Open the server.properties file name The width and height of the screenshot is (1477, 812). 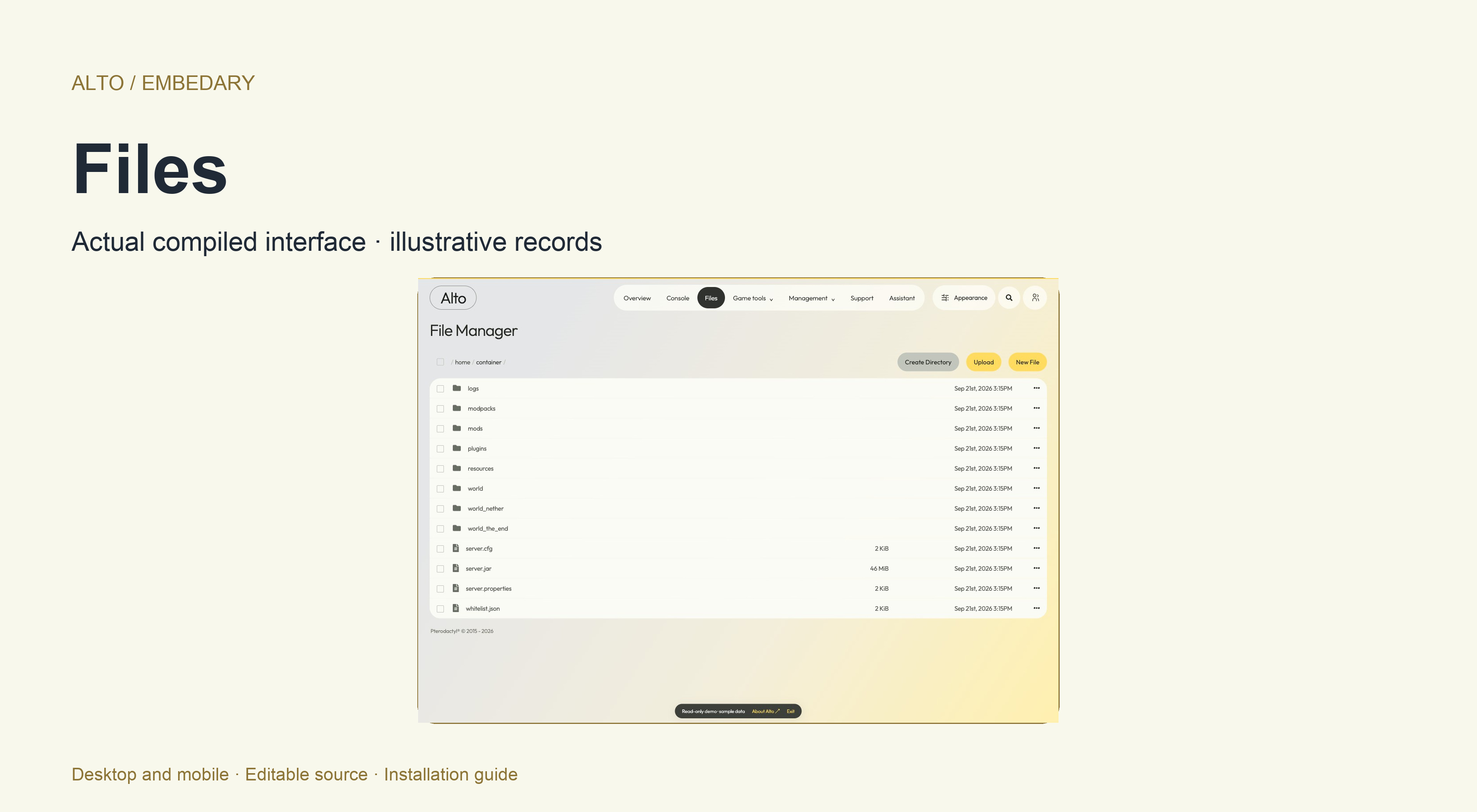click(x=488, y=589)
